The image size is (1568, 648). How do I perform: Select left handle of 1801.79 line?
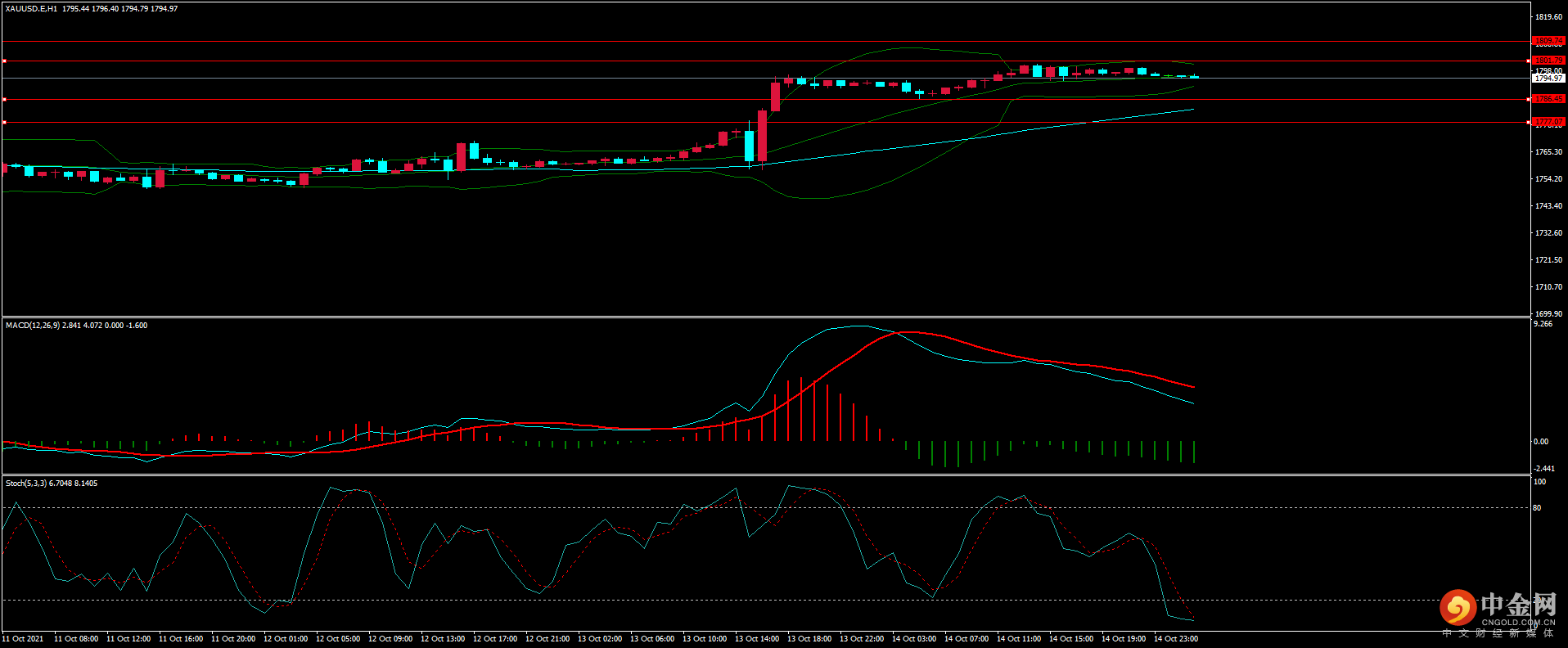coord(4,61)
